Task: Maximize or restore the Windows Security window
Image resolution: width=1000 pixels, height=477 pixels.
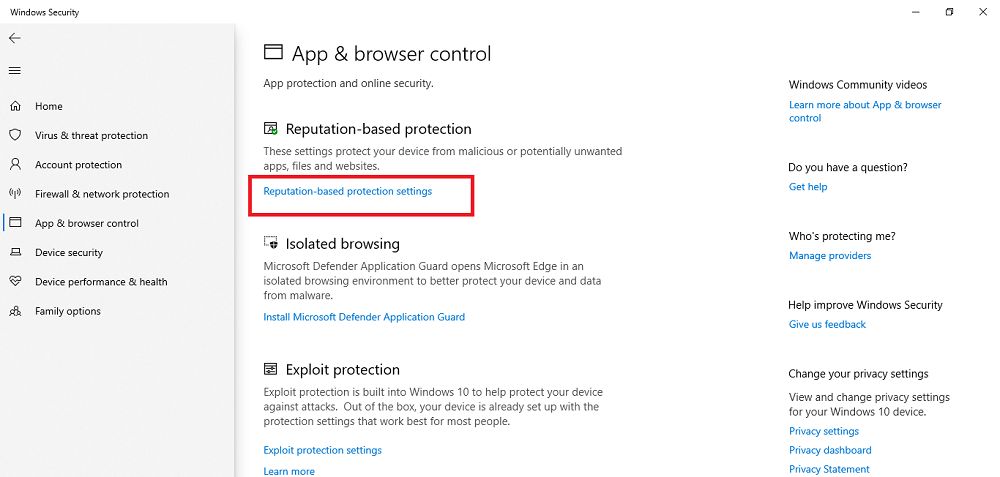Action: click(x=949, y=12)
